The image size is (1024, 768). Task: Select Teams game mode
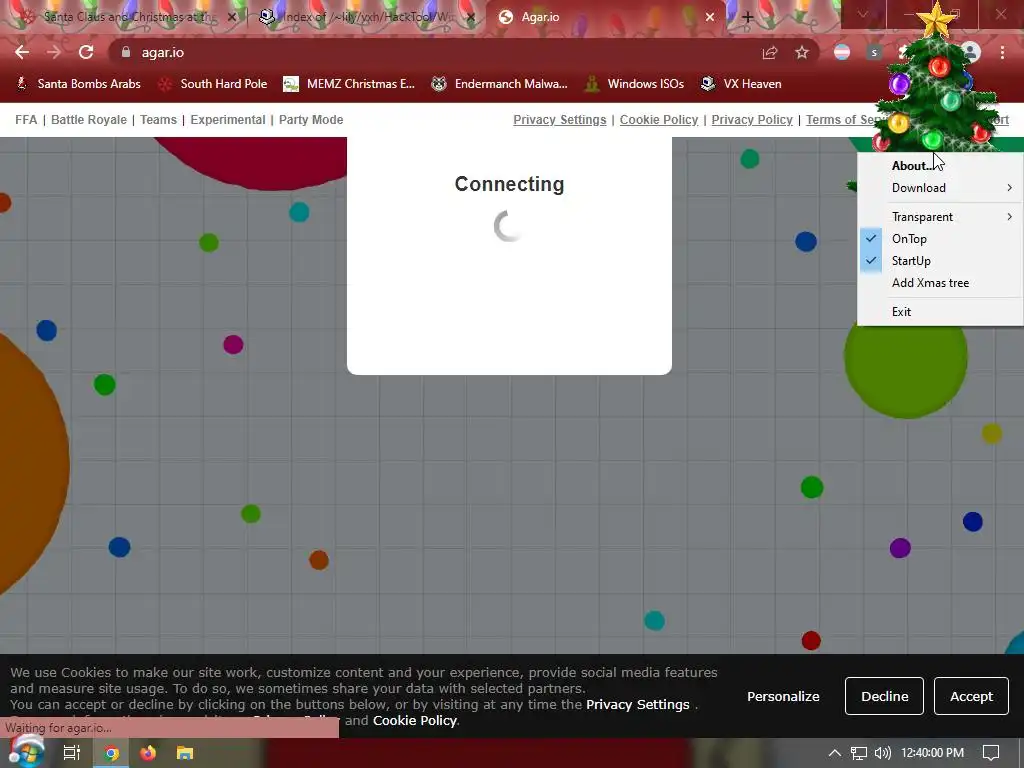pyautogui.click(x=159, y=120)
